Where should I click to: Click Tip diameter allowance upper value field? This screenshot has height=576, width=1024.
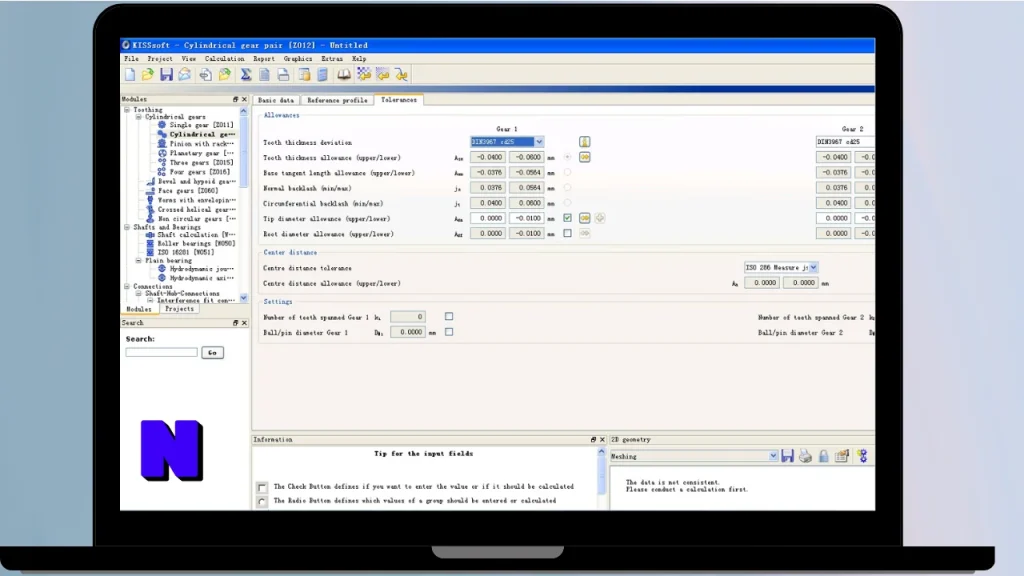[487, 218]
